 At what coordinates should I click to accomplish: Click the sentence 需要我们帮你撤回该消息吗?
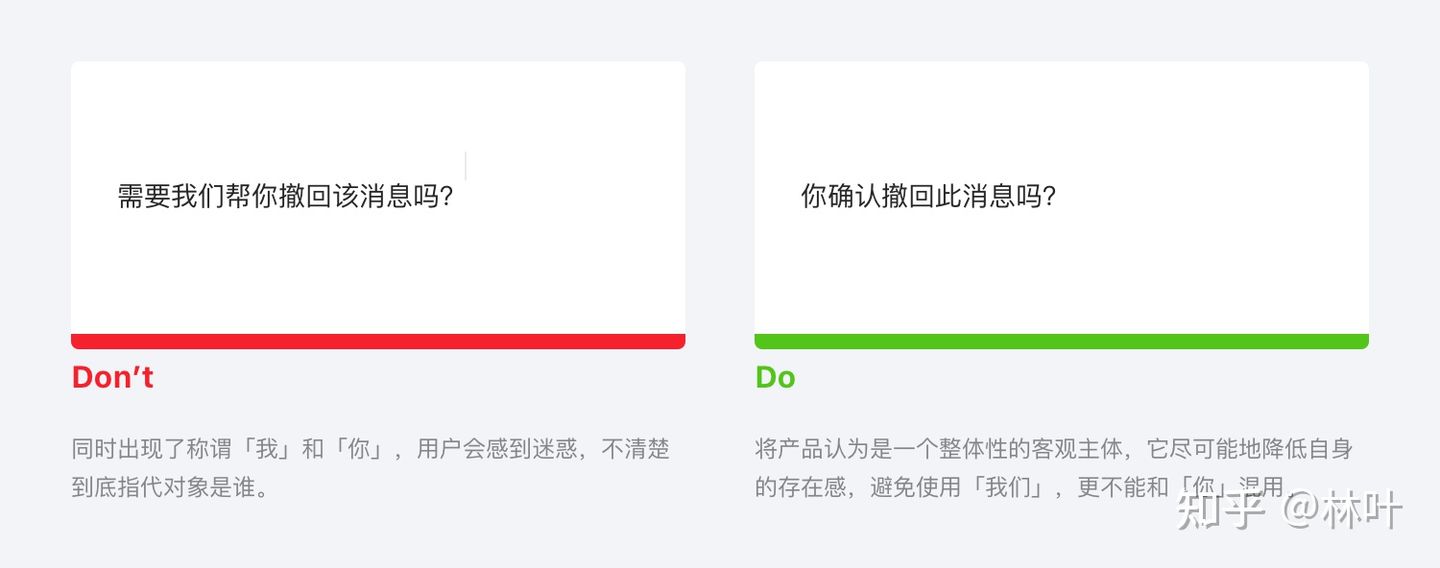(x=286, y=196)
